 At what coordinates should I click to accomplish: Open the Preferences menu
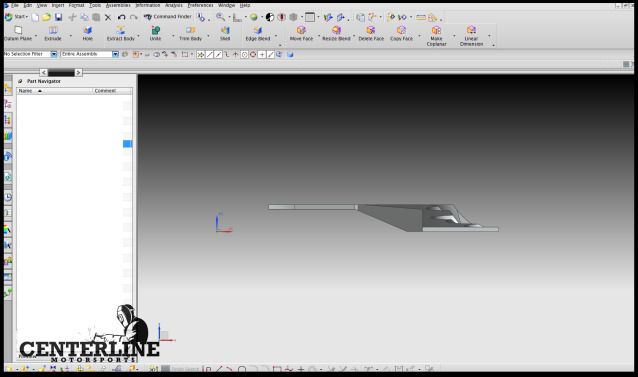pyautogui.click(x=200, y=5)
